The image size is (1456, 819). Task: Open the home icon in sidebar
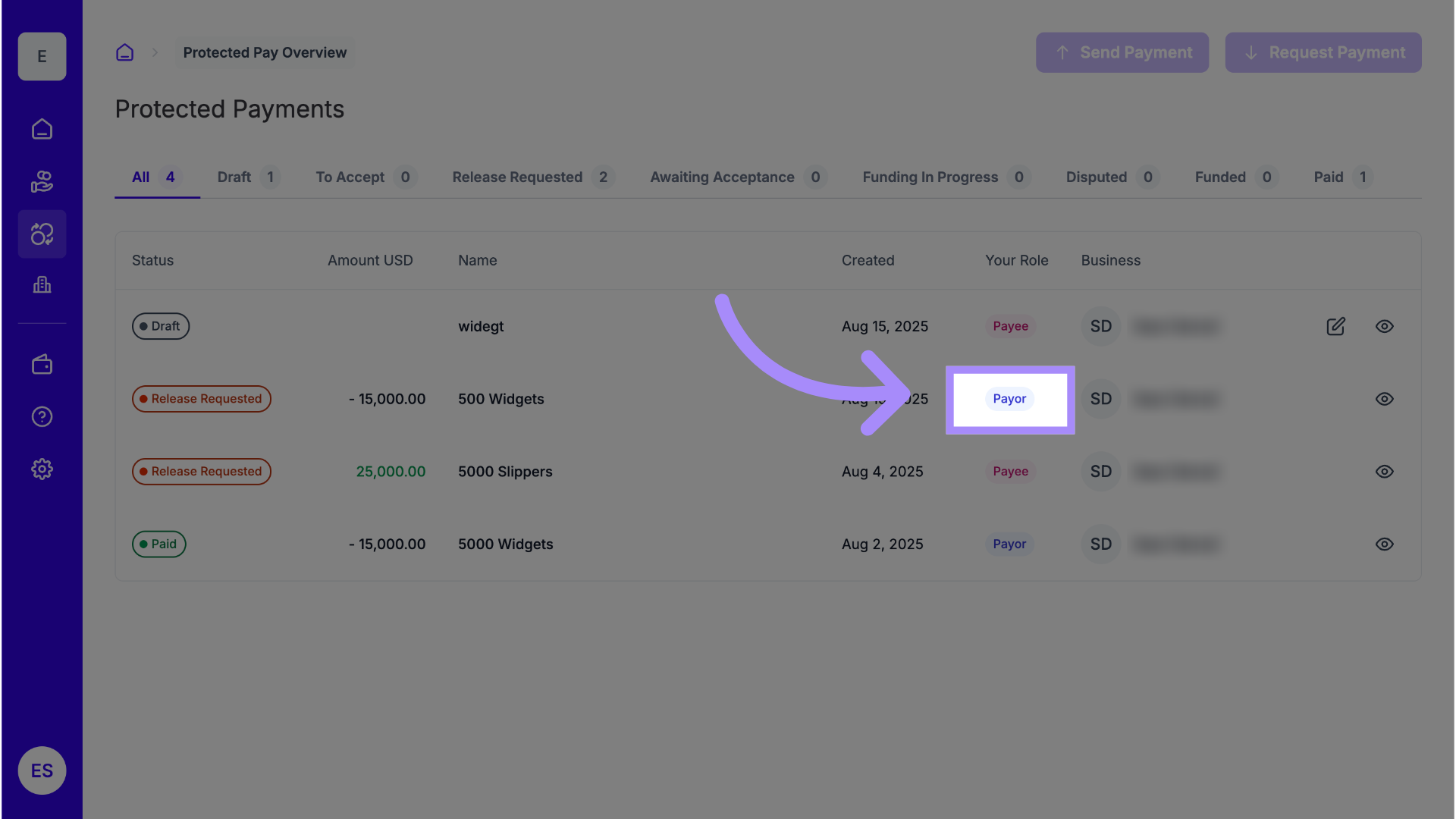(42, 129)
